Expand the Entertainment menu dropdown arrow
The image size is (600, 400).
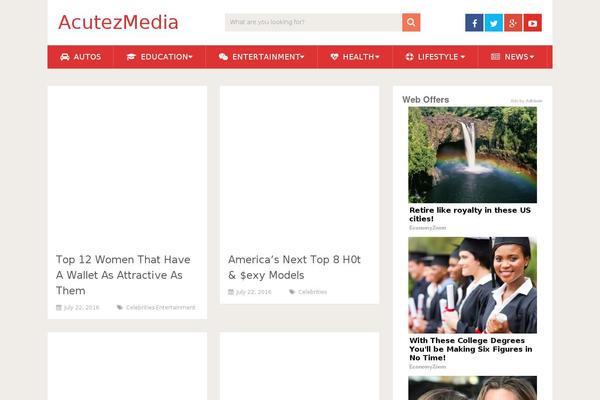pos(302,57)
